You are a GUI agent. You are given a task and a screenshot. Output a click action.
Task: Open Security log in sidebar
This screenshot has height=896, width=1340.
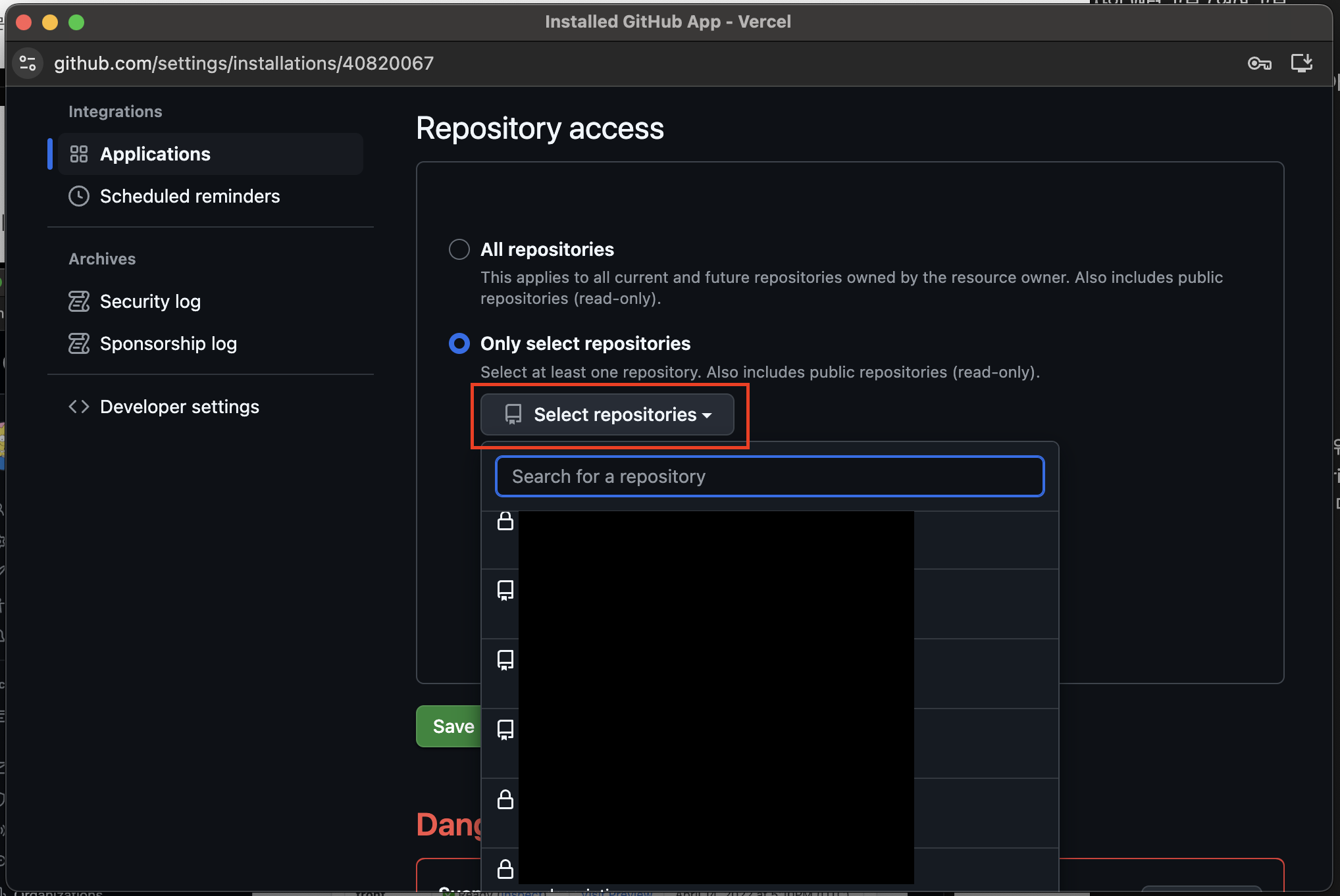click(150, 301)
